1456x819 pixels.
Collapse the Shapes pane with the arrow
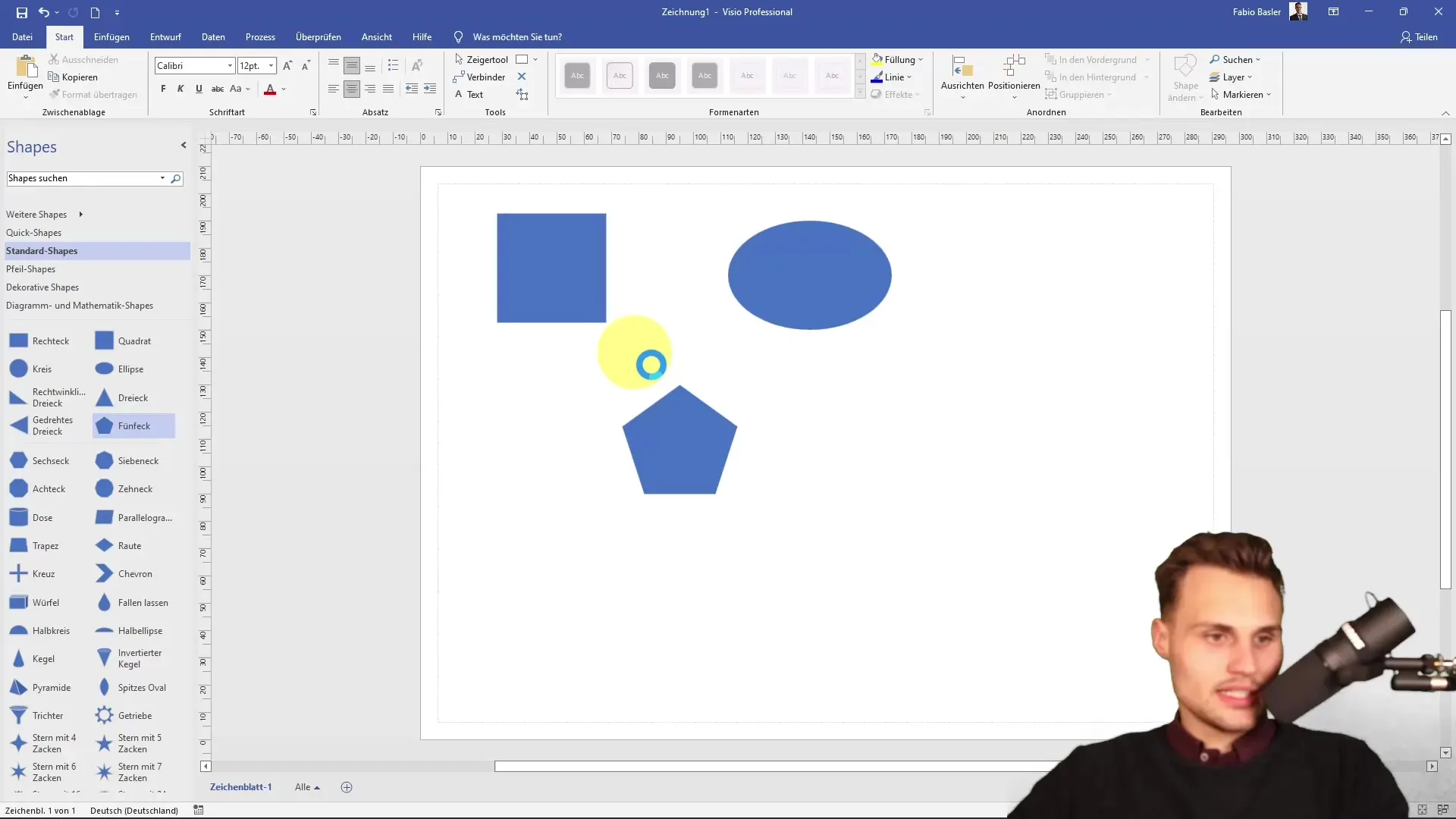tap(184, 145)
